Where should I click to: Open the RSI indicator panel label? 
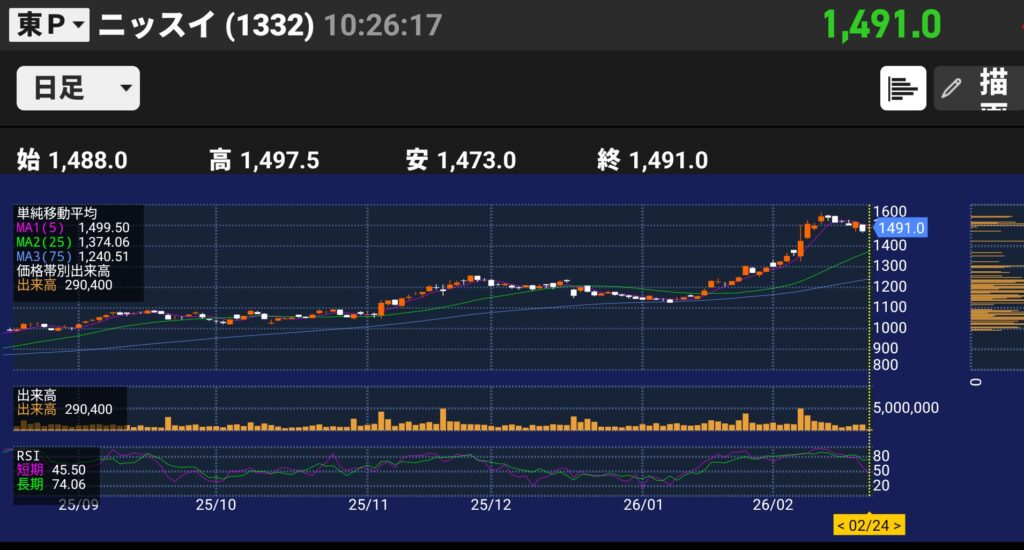[28, 455]
